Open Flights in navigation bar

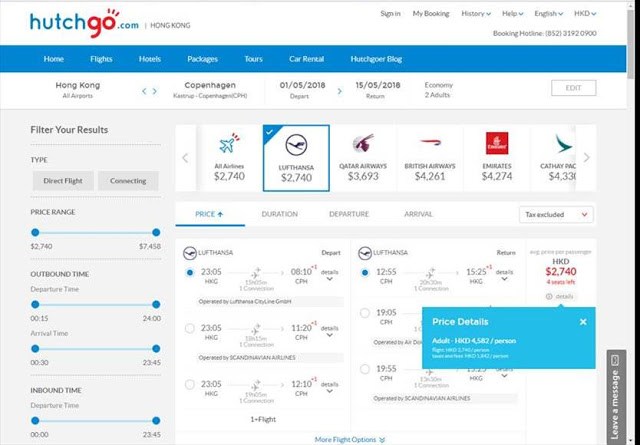pyautogui.click(x=101, y=59)
